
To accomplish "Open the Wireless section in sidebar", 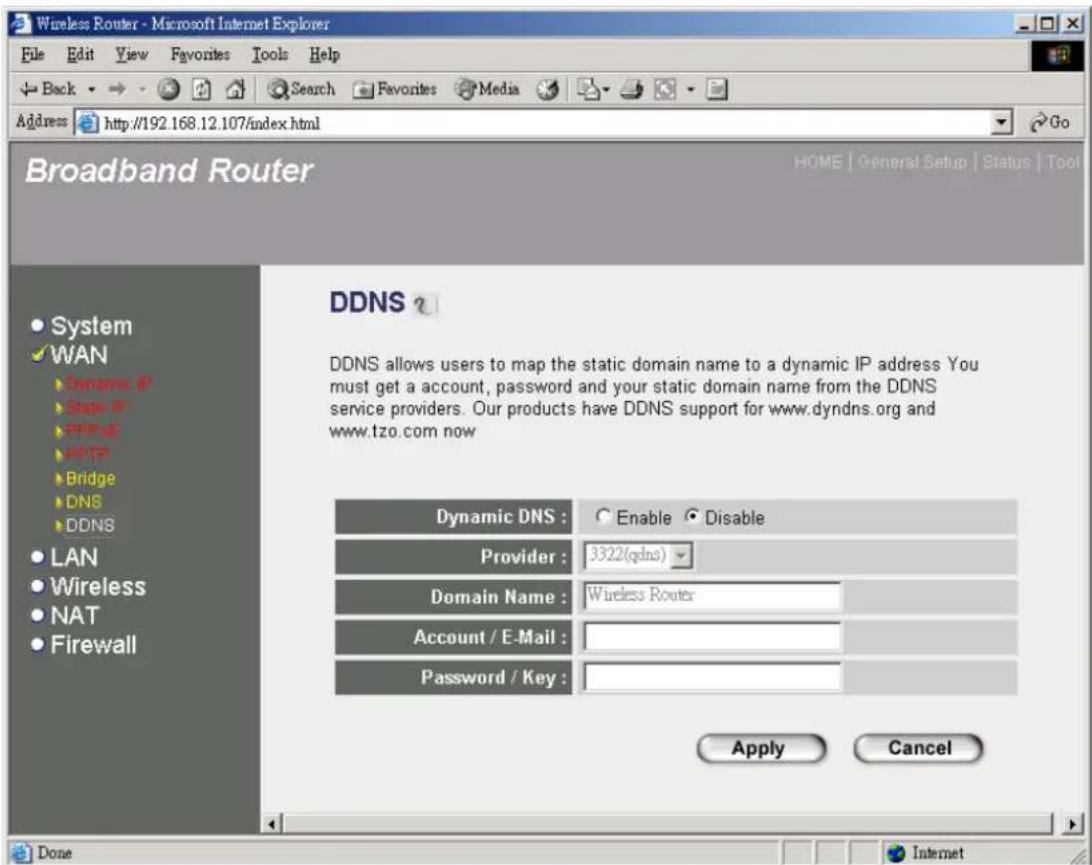I will point(98,587).
